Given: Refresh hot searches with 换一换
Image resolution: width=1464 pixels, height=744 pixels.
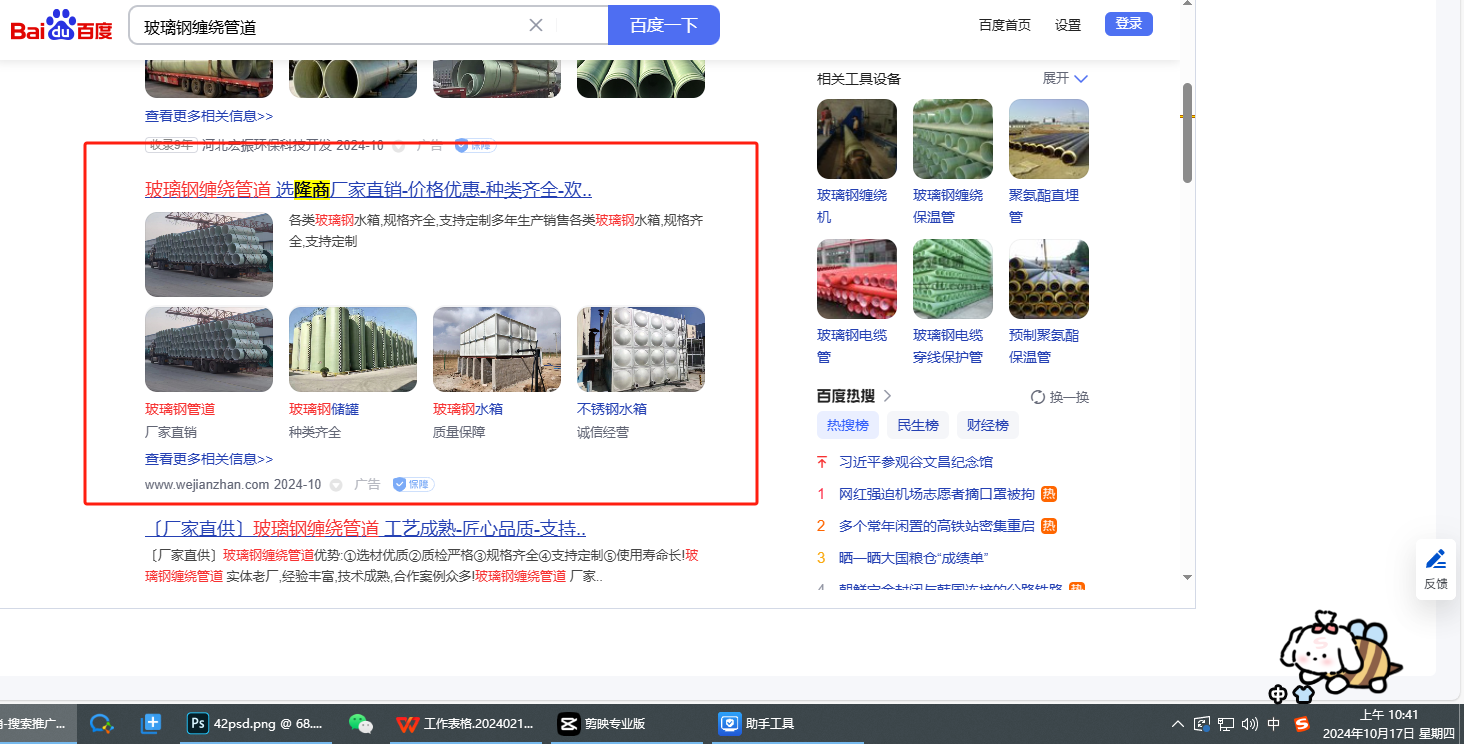Looking at the screenshot, I should coord(1060,397).
